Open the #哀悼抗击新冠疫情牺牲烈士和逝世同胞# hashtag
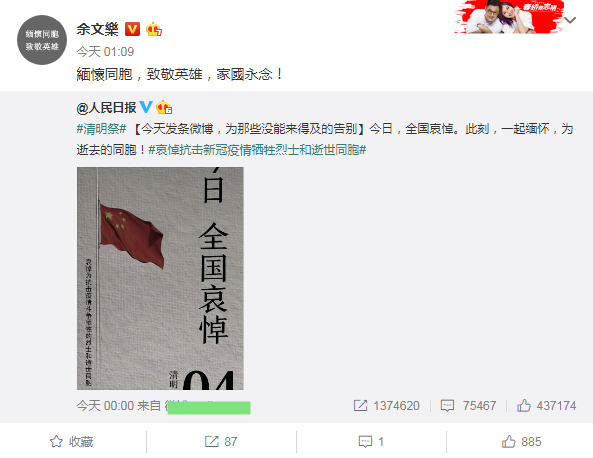 [x=257, y=150]
